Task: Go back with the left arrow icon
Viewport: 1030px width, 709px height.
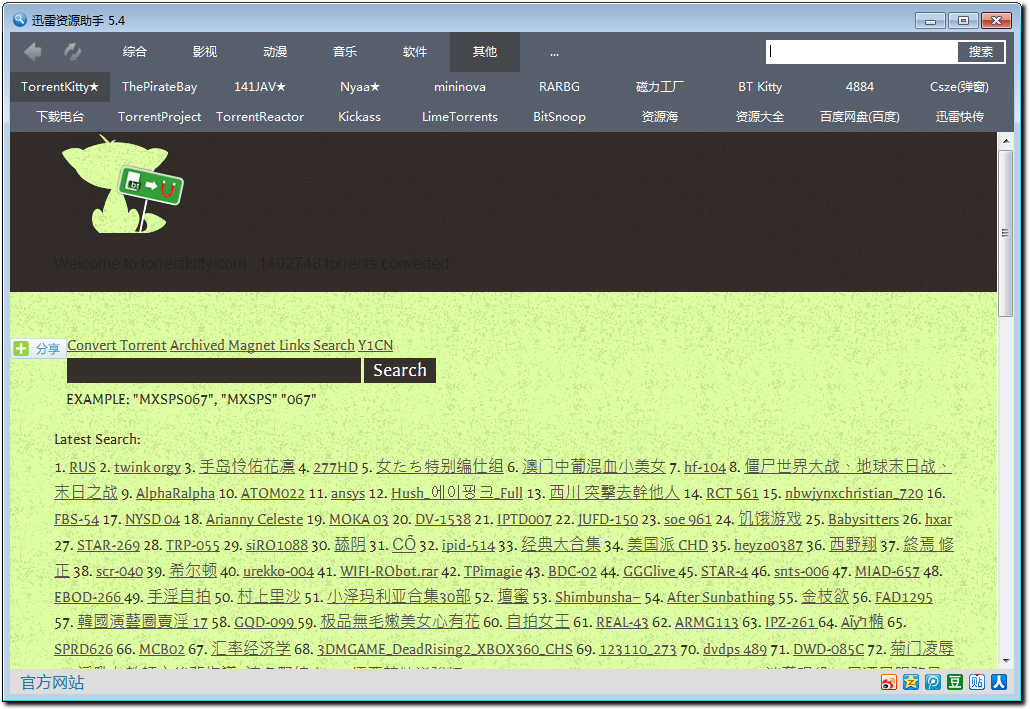Action: coord(32,52)
